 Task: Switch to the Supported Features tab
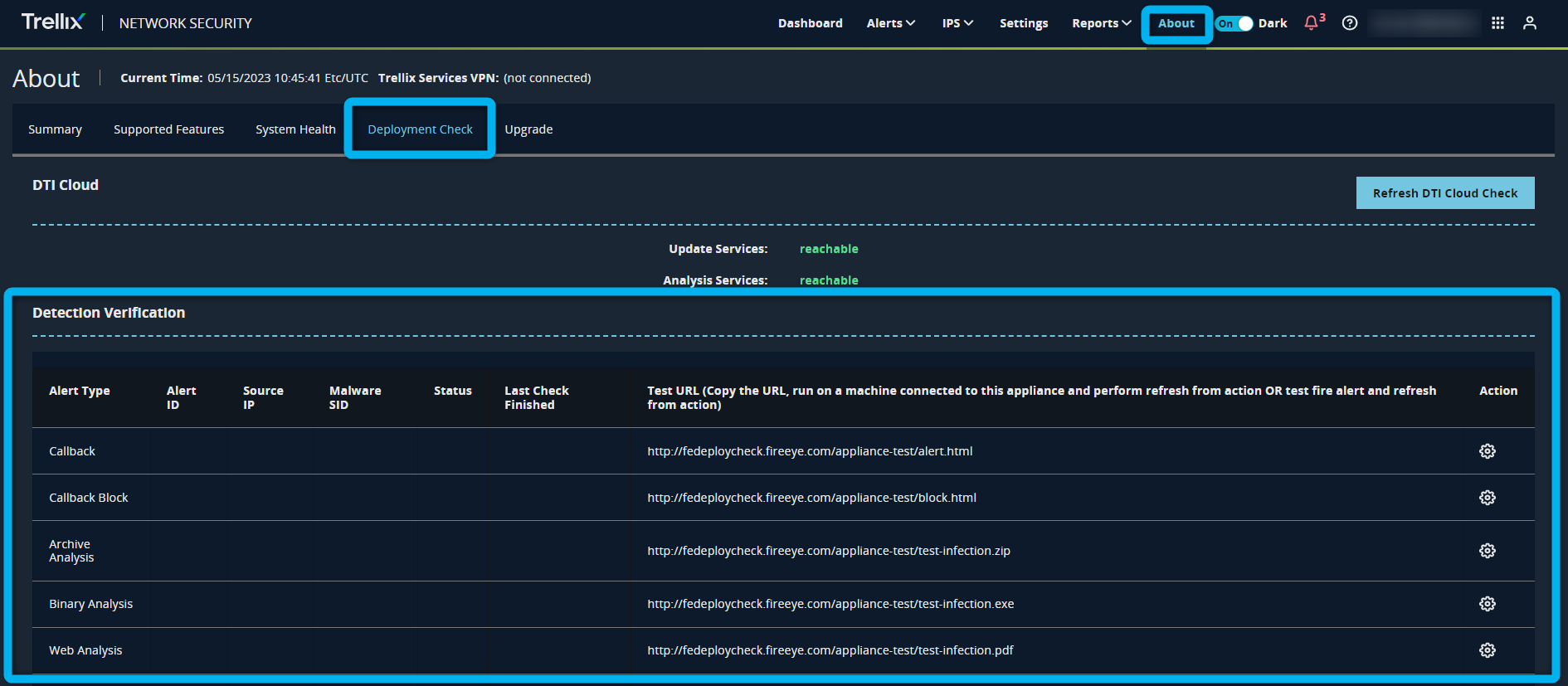coord(168,129)
